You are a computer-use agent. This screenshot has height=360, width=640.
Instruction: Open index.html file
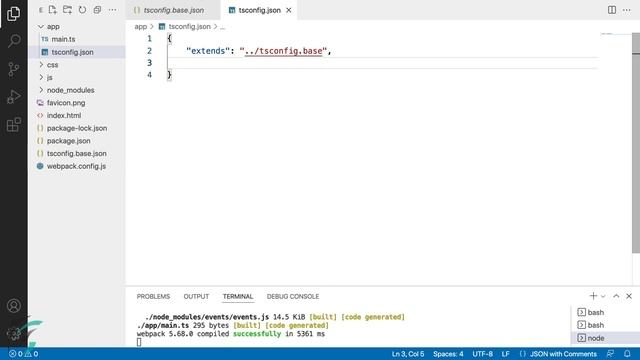tap(77, 115)
